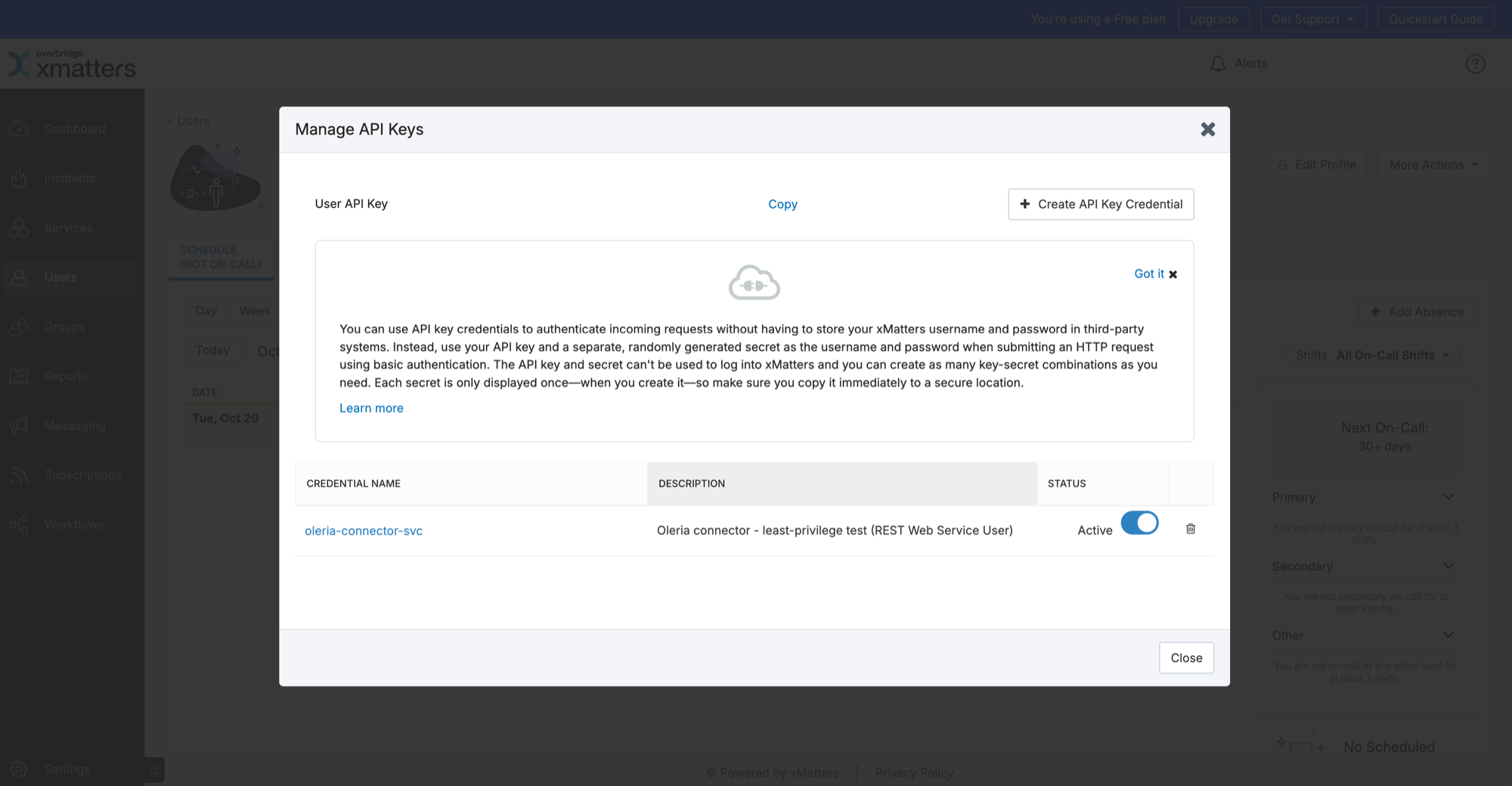
Task: Open the Services sidebar icon
Action: [19, 228]
